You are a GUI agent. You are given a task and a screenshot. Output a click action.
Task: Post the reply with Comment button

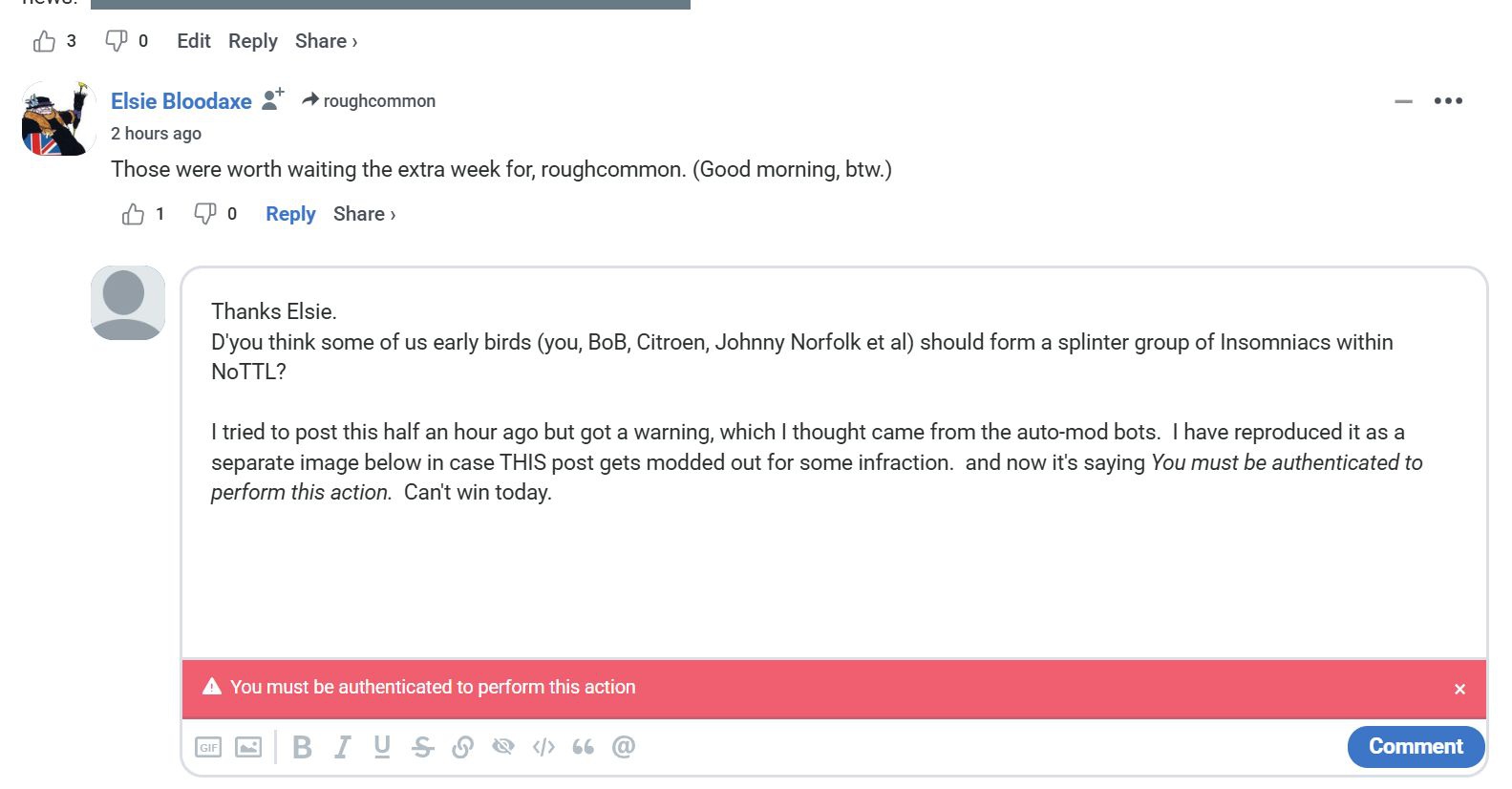tap(1416, 747)
